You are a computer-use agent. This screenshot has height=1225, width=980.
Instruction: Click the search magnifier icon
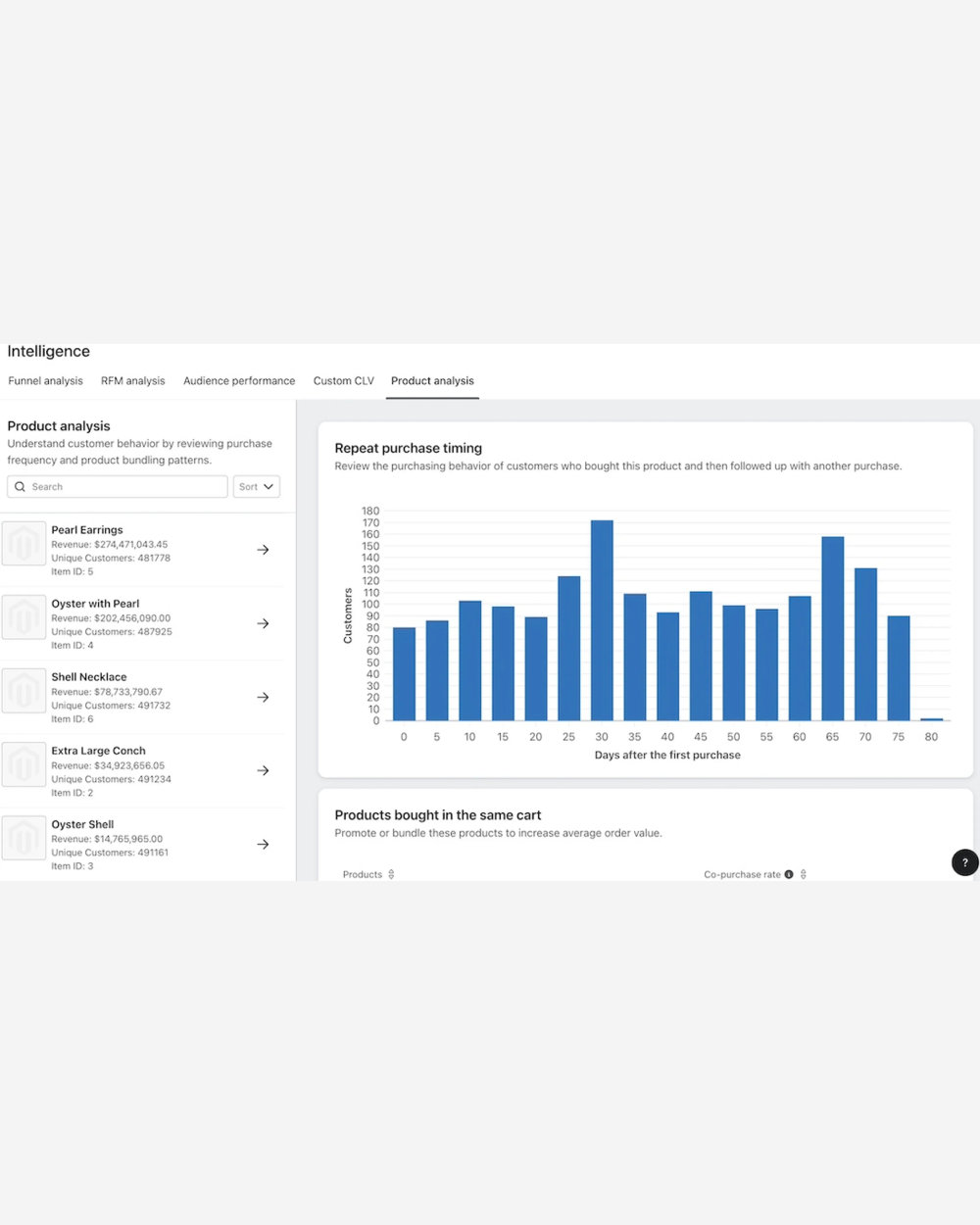click(x=21, y=486)
